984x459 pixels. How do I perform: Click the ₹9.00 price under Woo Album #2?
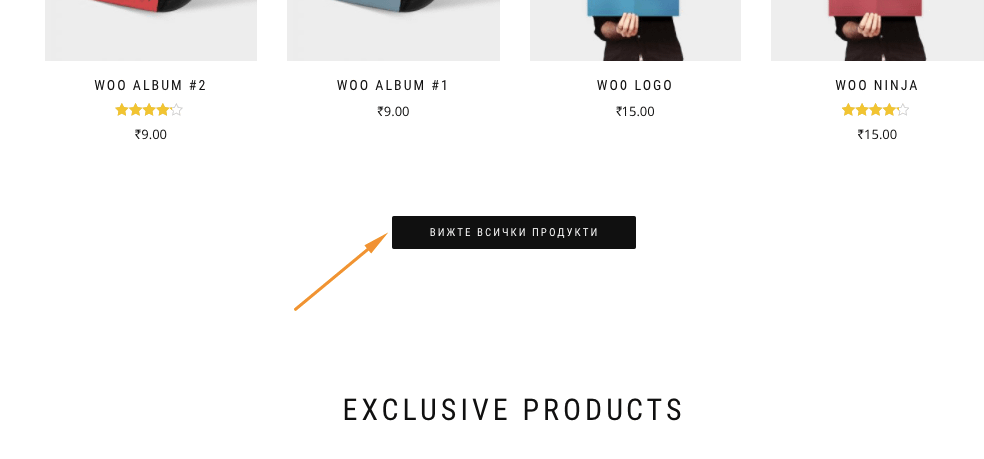coord(151,134)
